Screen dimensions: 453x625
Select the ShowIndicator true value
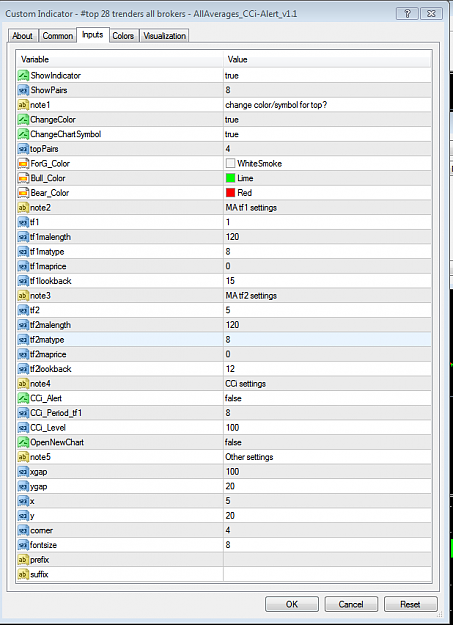coord(232,76)
